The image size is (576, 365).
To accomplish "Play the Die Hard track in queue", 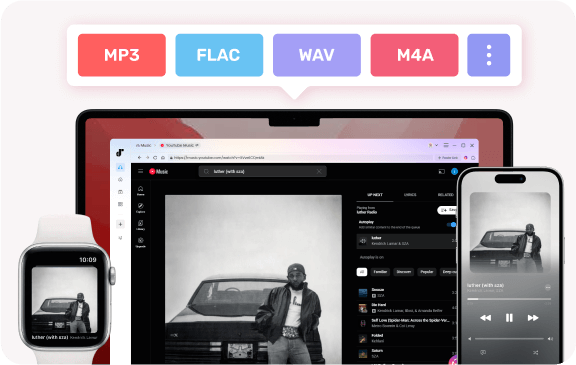I will click(406, 308).
